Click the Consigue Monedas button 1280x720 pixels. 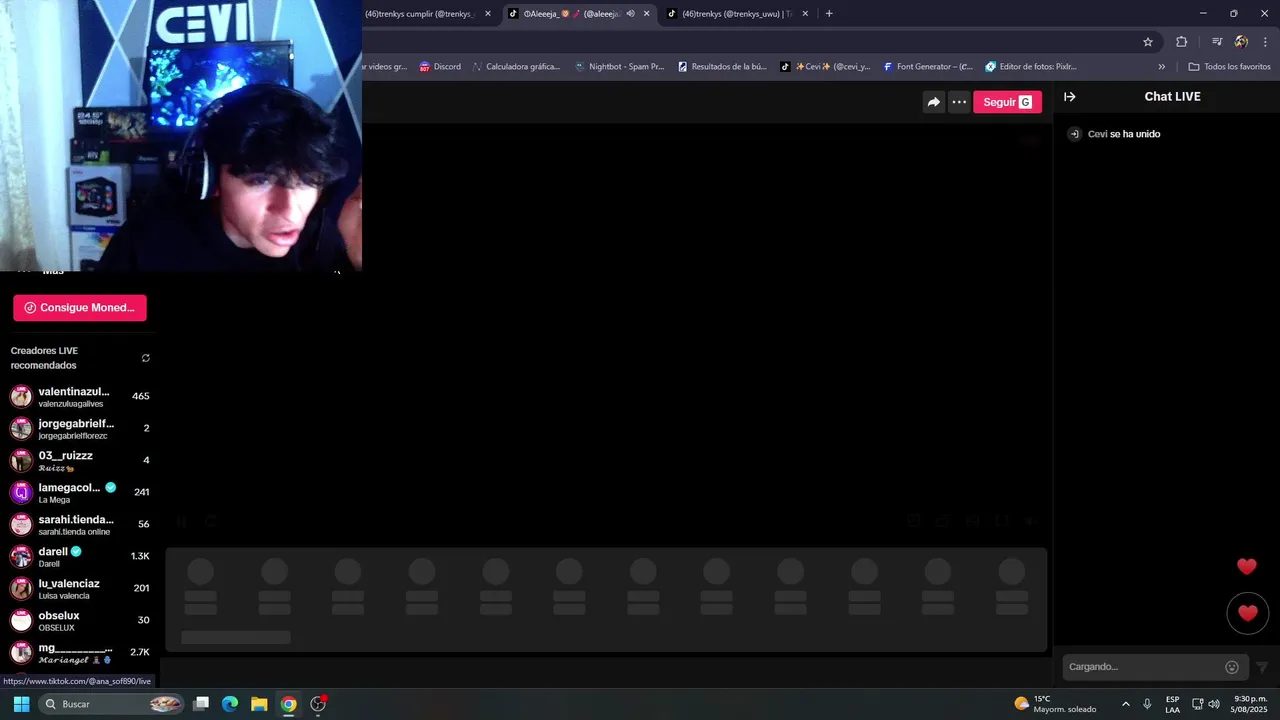click(80, 308)
